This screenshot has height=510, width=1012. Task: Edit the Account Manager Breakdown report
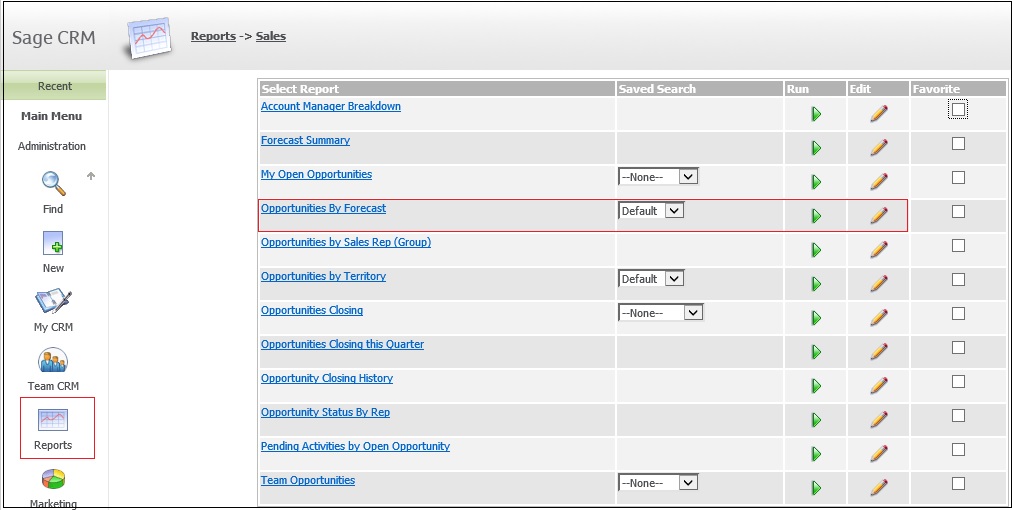coord(878,114)
